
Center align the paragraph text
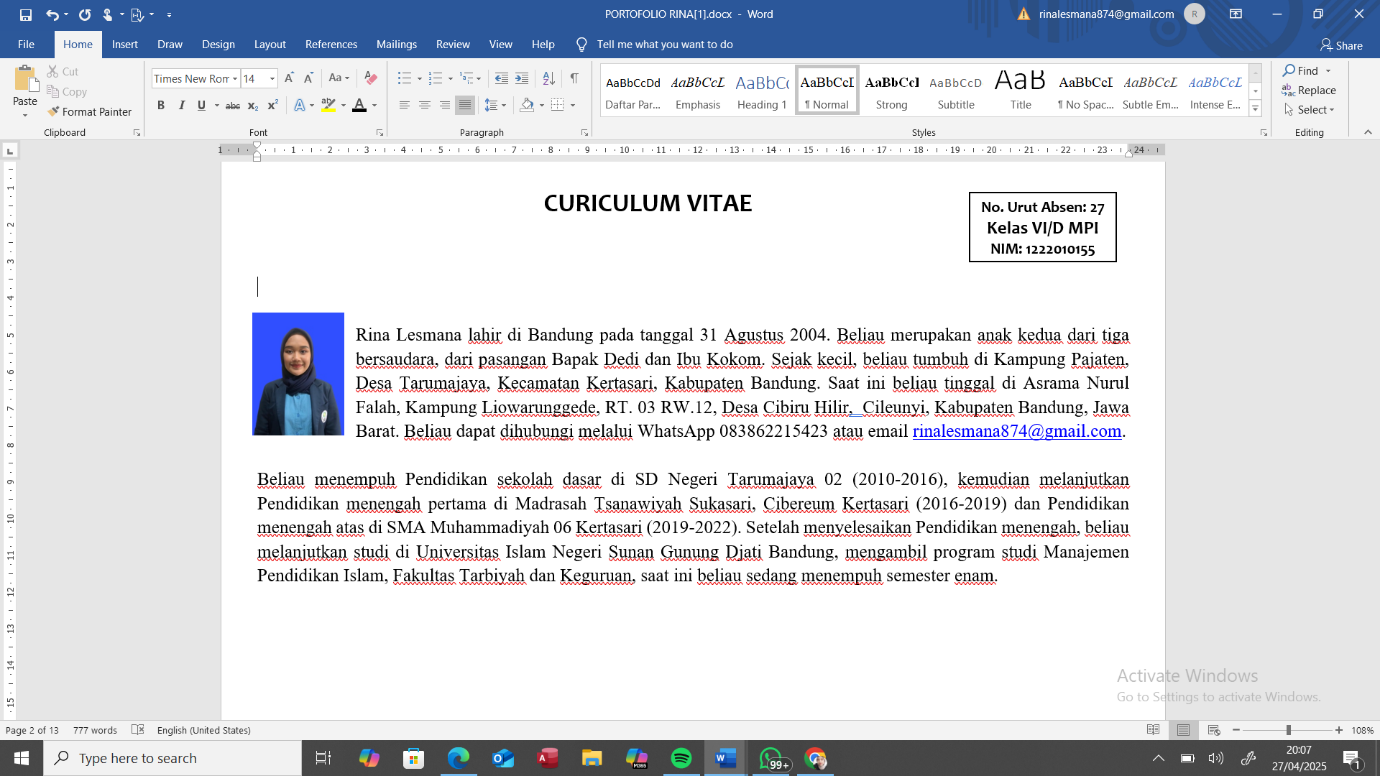point(424,105)
